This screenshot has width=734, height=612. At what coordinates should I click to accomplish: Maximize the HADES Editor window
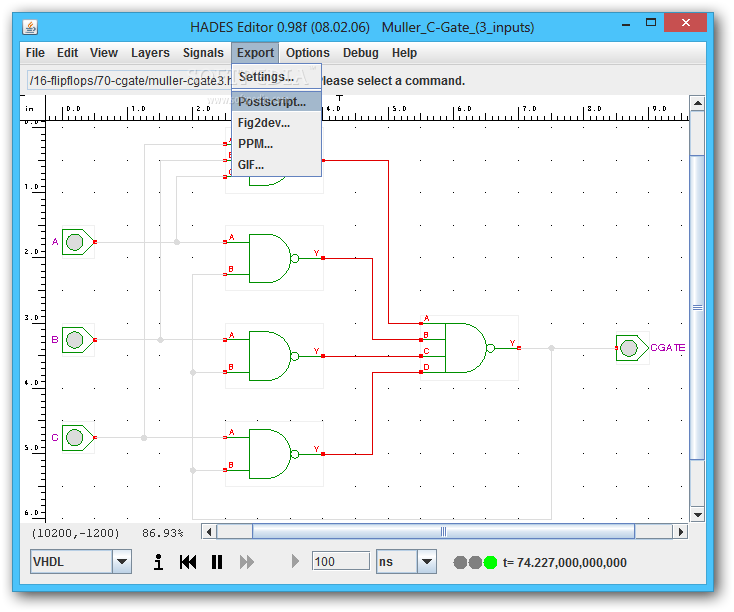[651, 22]
